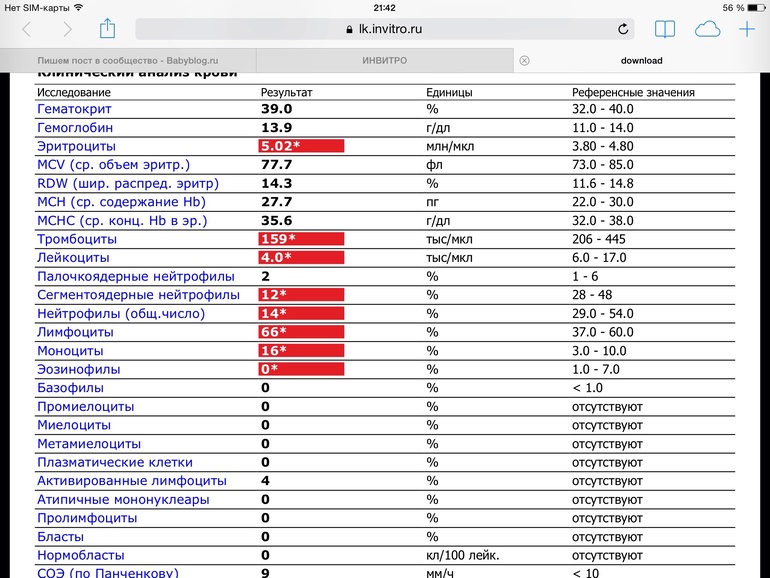Tap the Safari back arrow
Viewport: 770px width, 578px height.
26,30
